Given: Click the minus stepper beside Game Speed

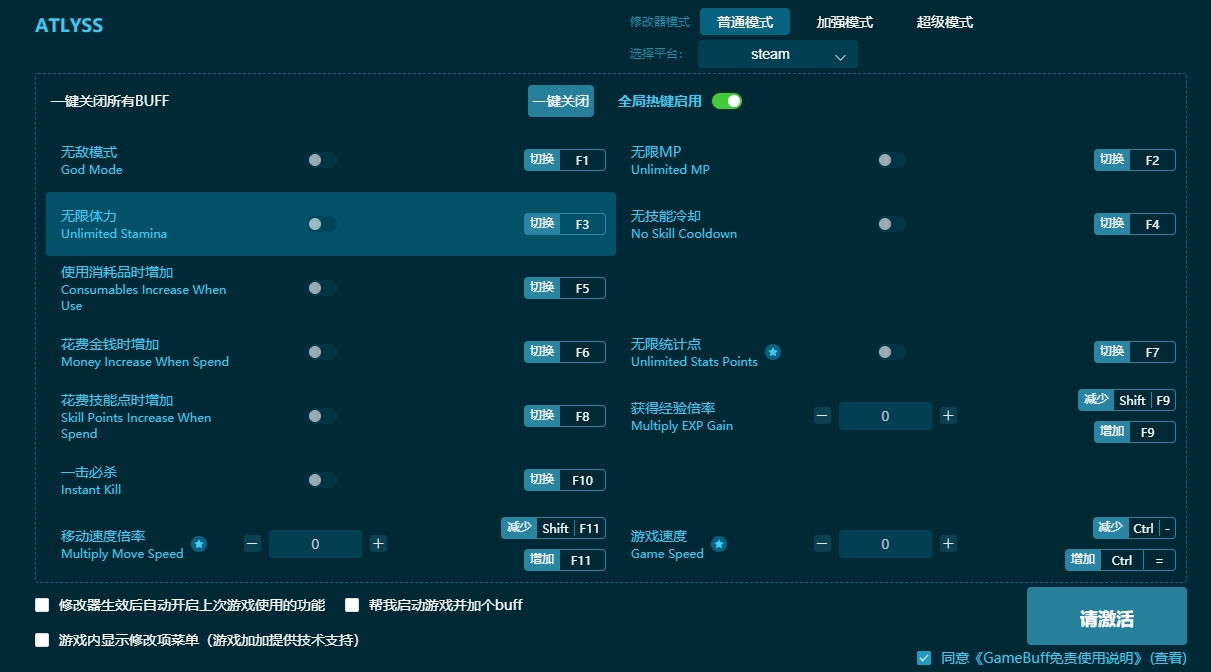Looking at the screenshot, I should (x=822, y=544).
